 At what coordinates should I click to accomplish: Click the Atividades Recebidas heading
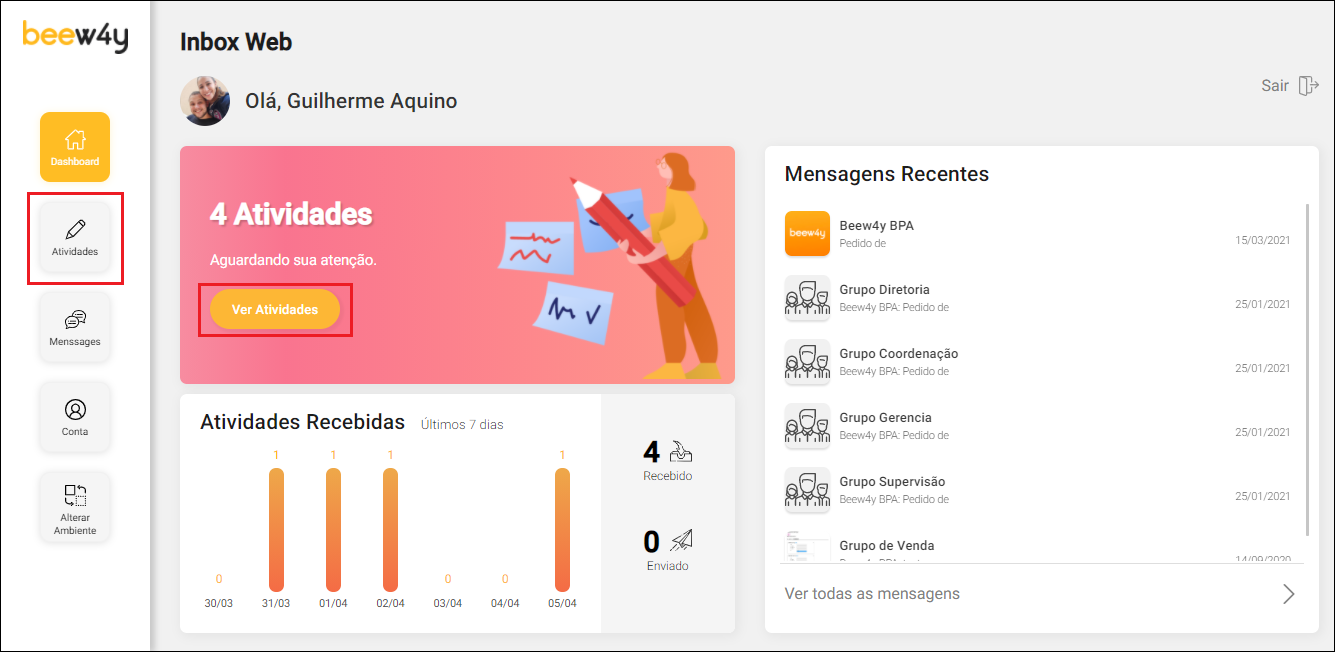point(303,422)
